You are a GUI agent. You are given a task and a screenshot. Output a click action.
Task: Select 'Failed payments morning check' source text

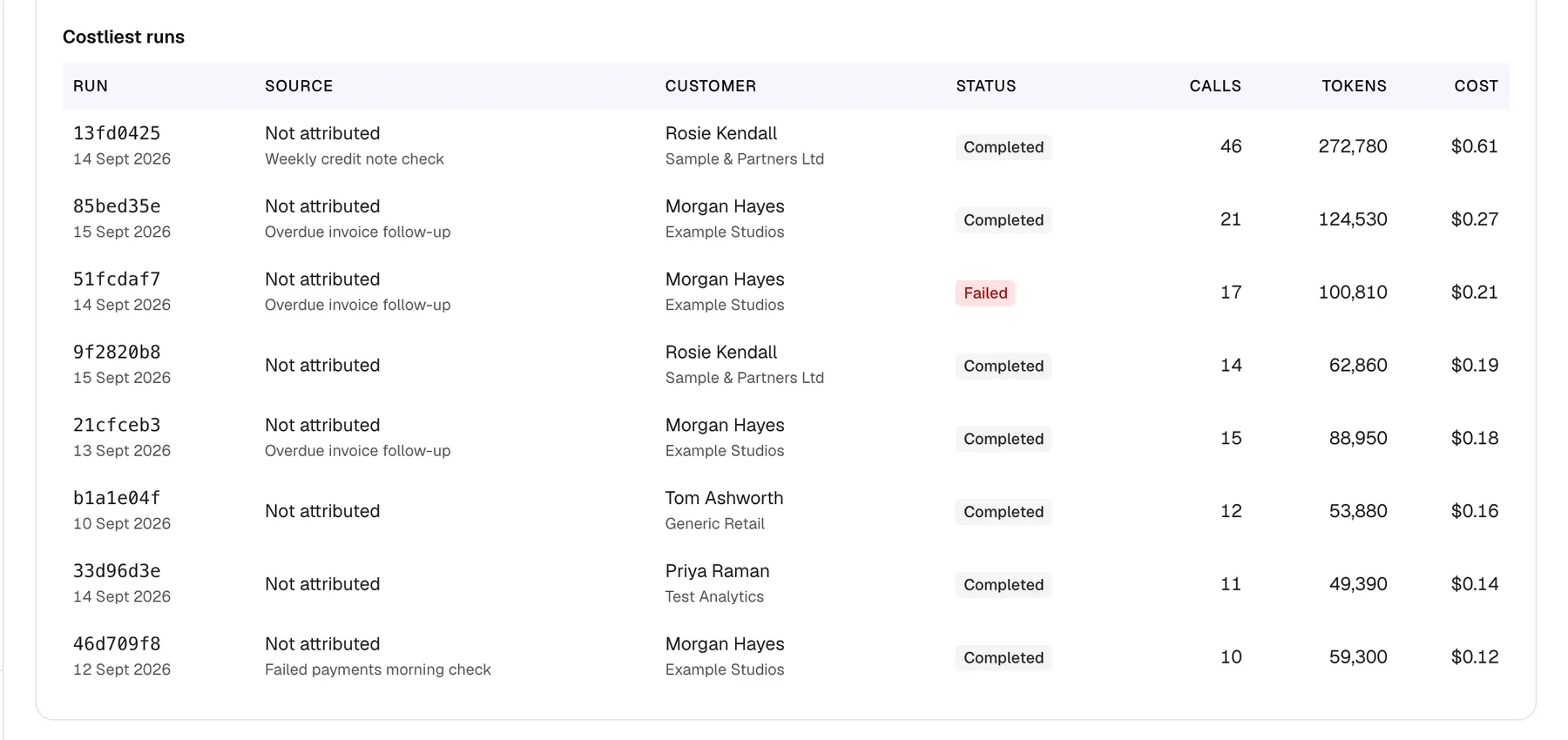click(x=378, y=669)
